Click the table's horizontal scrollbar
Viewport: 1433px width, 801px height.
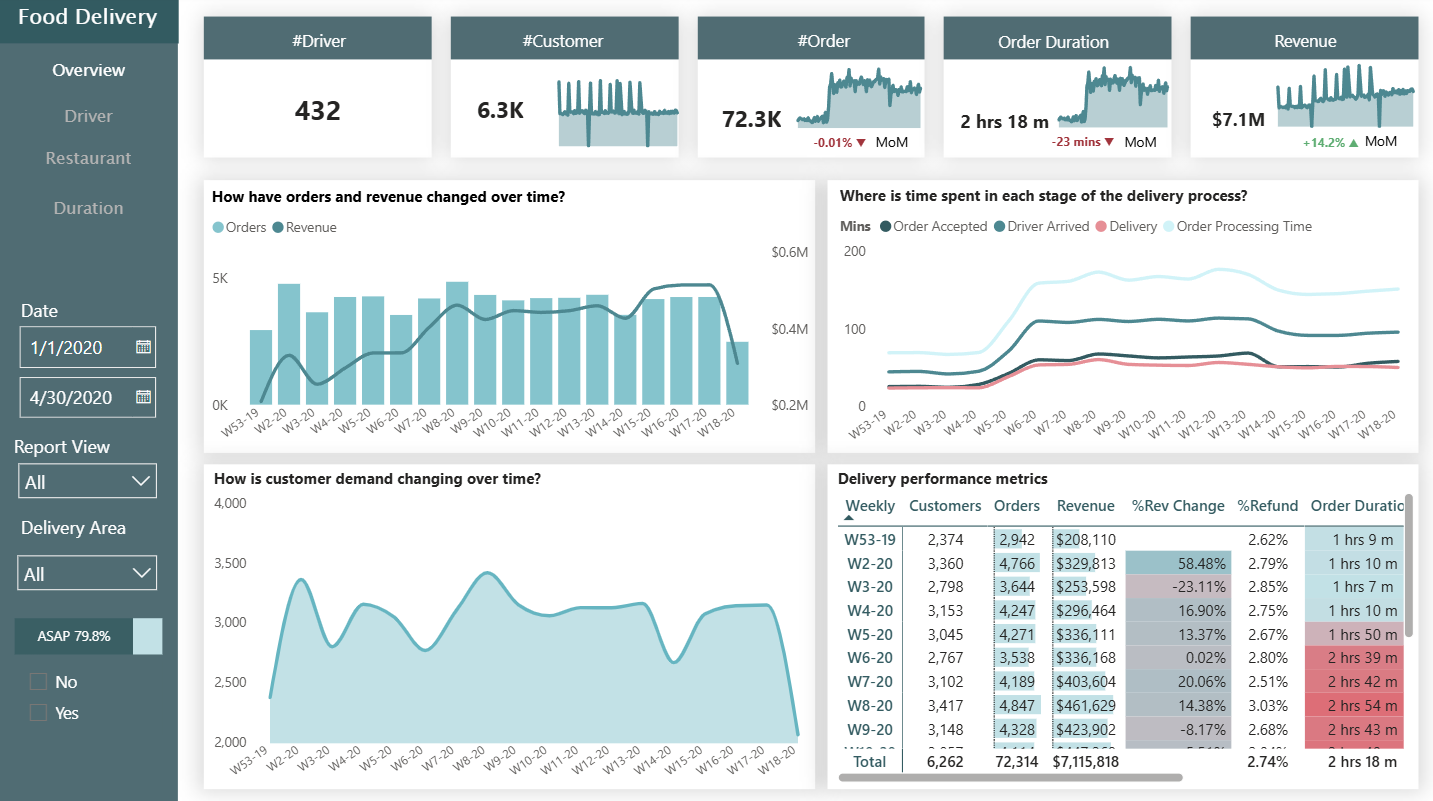point(1010,776)
